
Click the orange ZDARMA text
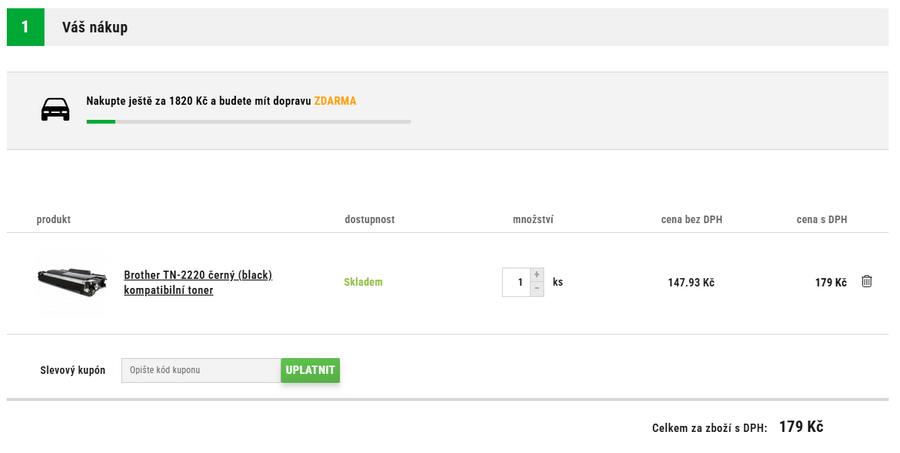(335, 101)
